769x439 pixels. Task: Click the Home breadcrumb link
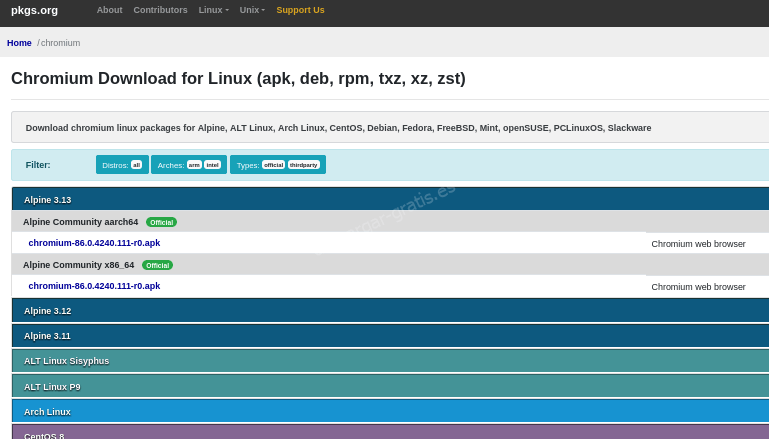tap(19, 43)
